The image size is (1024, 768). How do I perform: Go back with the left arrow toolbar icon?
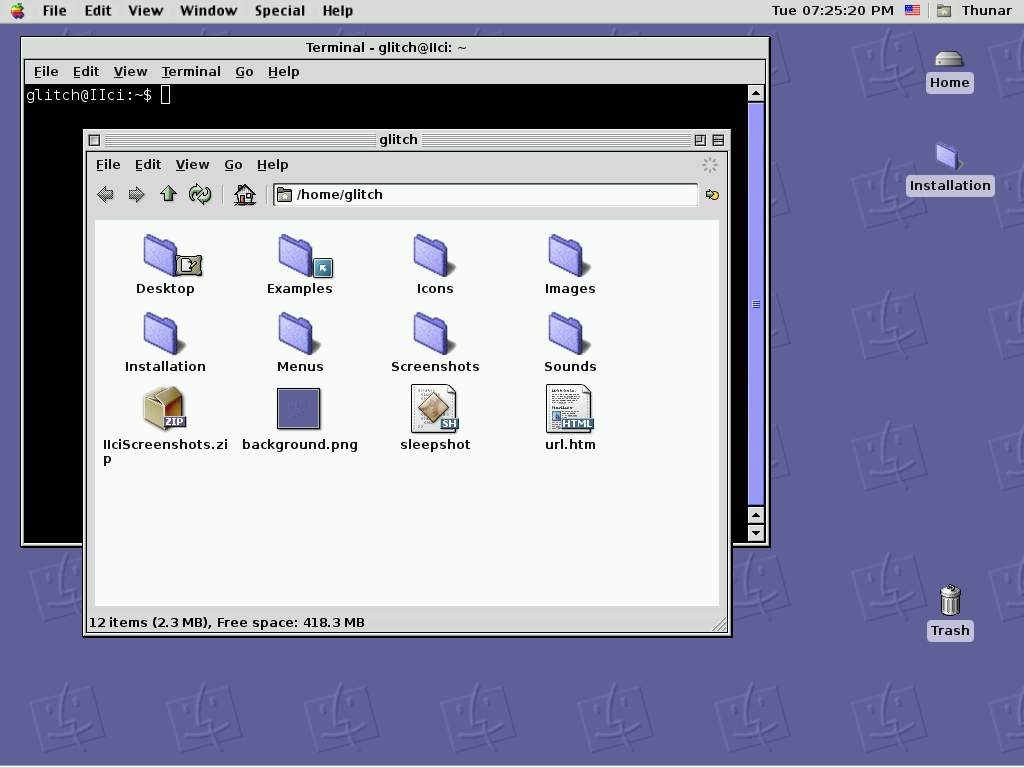[105, 195]
